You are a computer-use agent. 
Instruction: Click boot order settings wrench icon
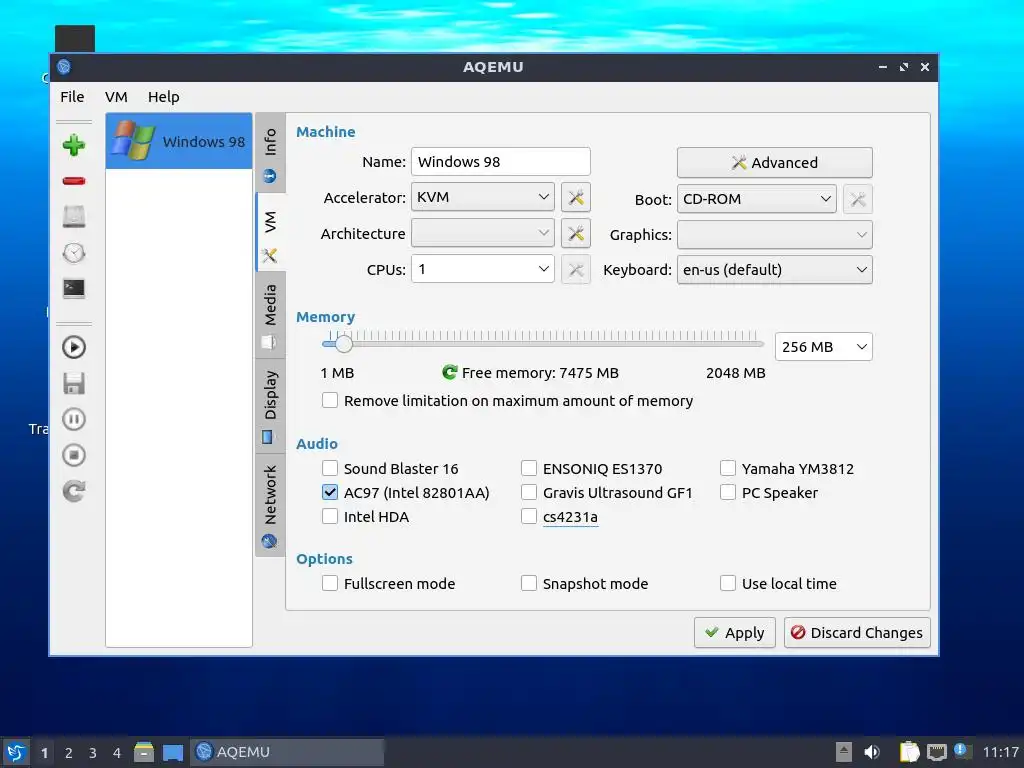tap(857, 199)
